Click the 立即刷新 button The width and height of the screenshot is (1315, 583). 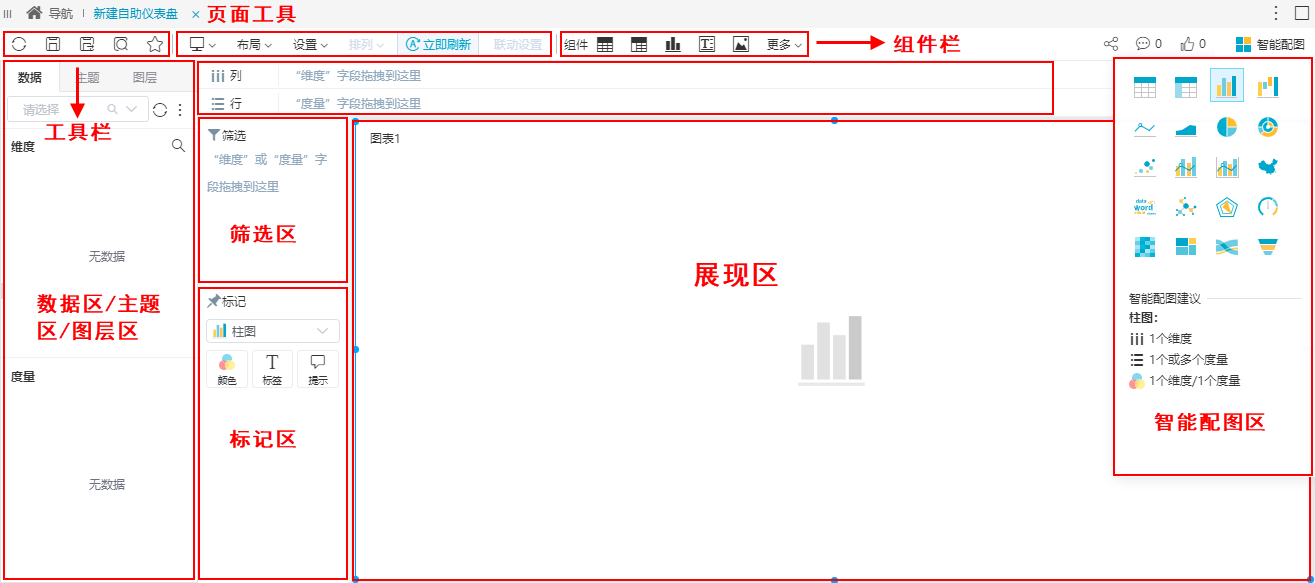(x=438, y=45)
